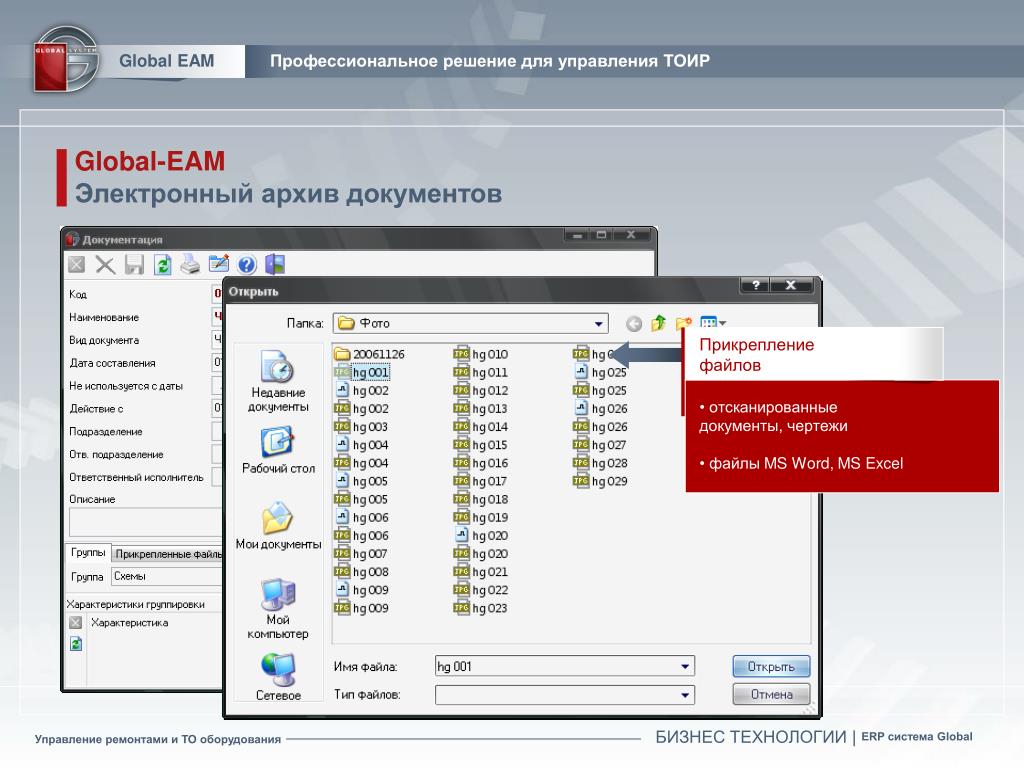Click the green refresh icon in Документация toolbar
1024x768 pixels.
[162, 264]
